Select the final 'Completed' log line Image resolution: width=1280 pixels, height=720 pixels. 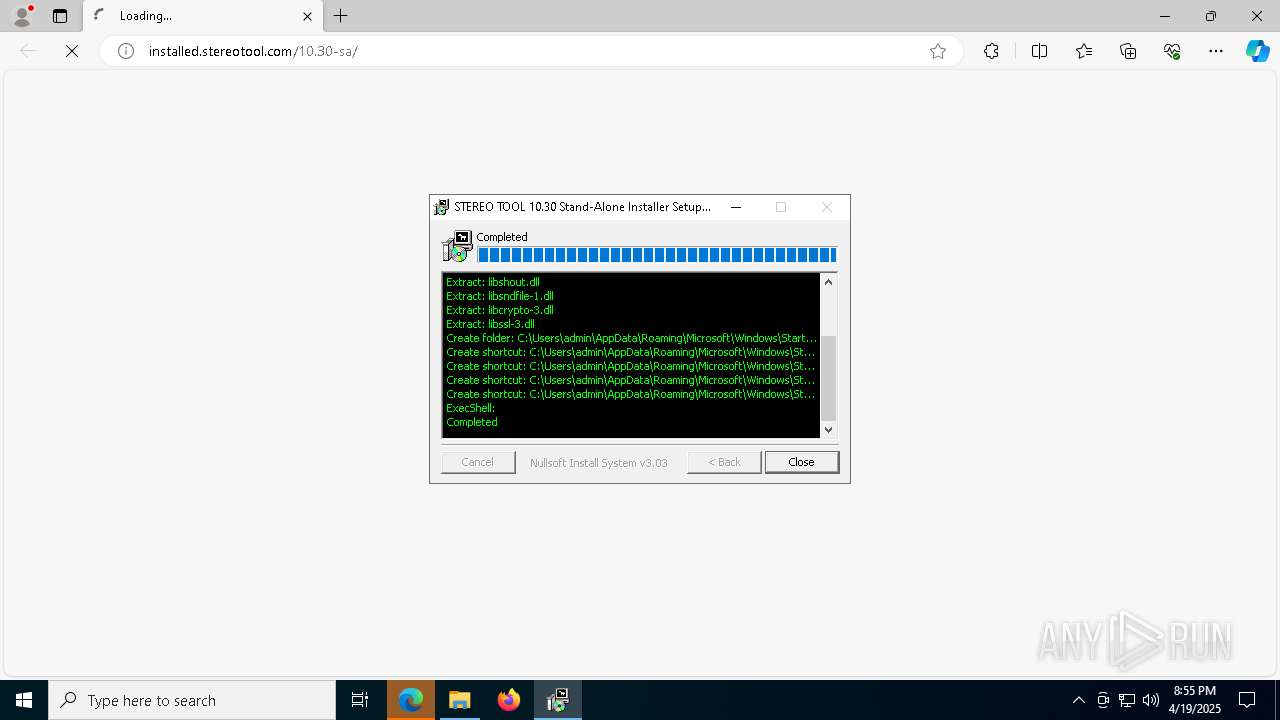tap(472, 422)
